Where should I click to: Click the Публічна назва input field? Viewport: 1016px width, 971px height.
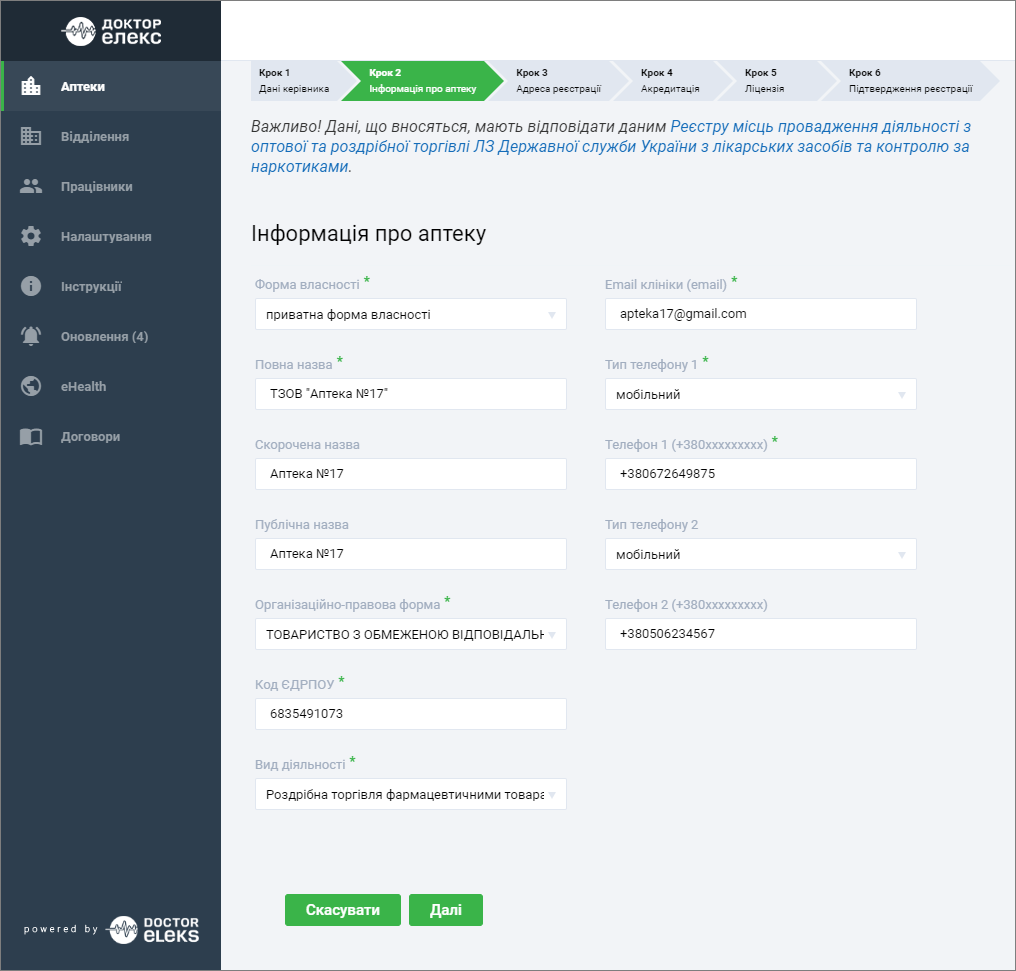(x=411, y=554)
